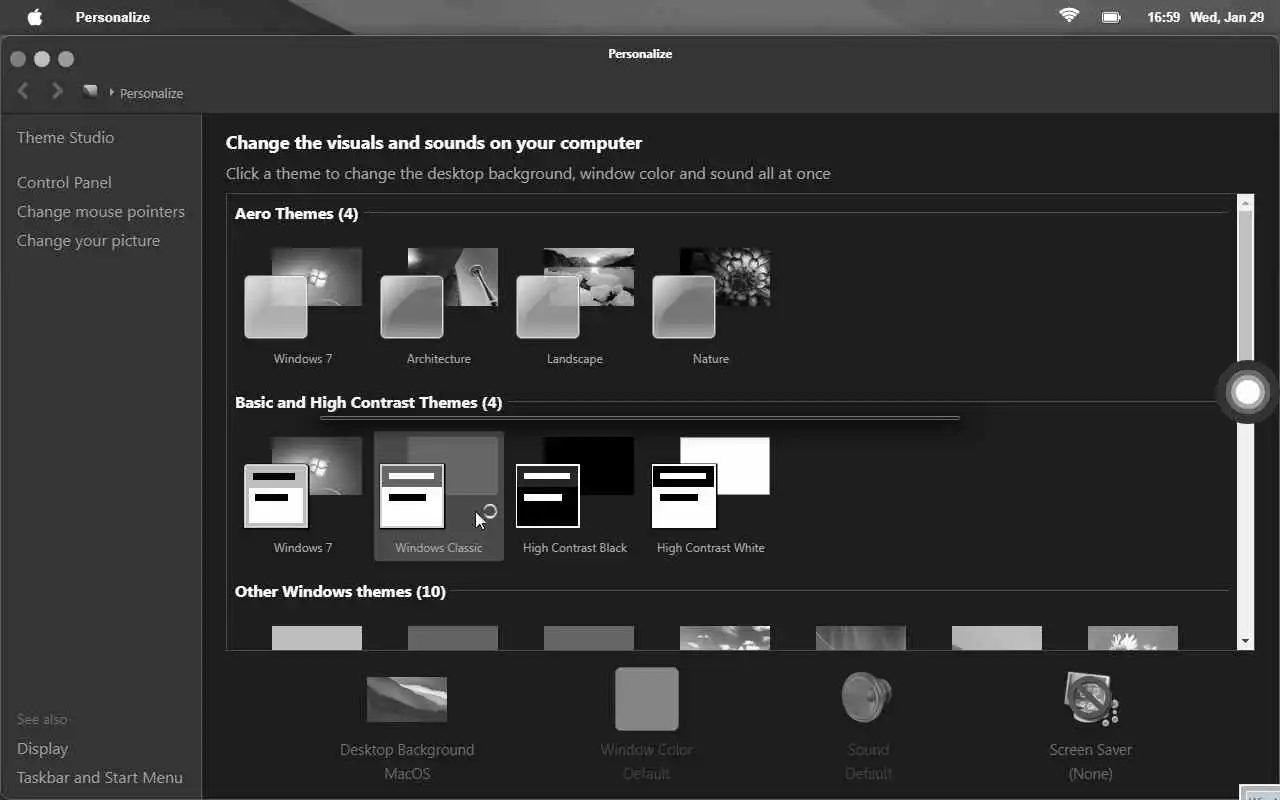The width and height of the screenshot is (1280, 800).
Task: Check the Wi-Fi status icon
Action: (1069, 16)
